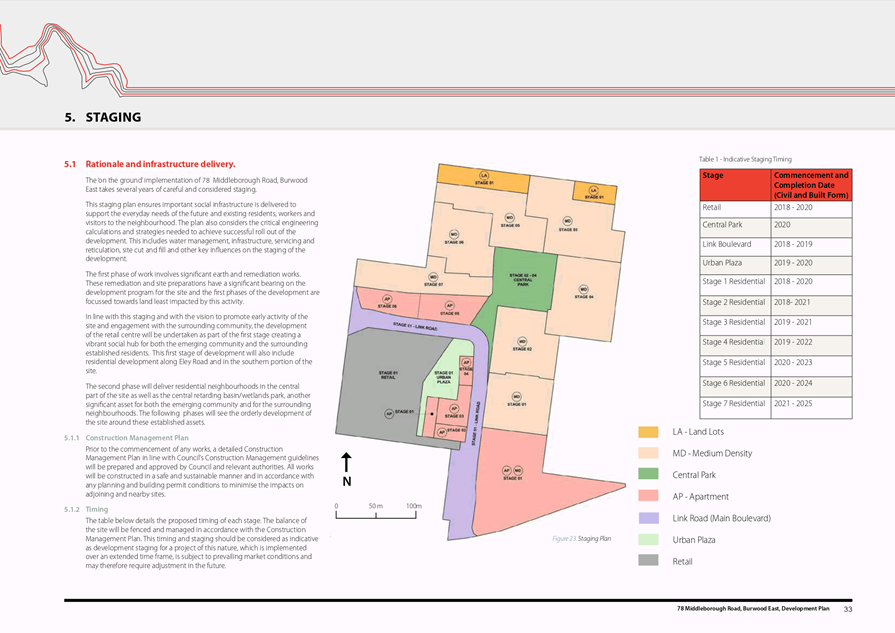Click the '50 m' scale bar label
The width and height of the screenshot is (895, 633).
(376, 506)
